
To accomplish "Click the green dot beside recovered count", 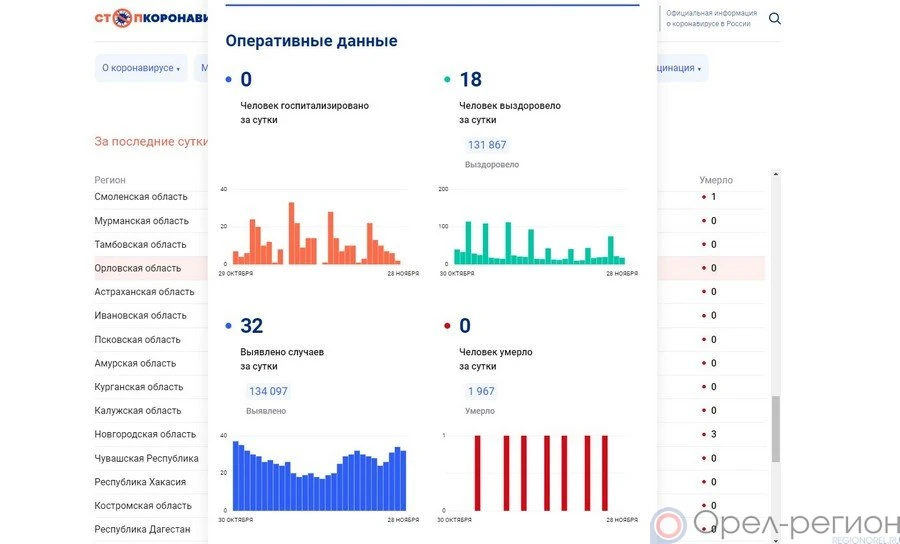I will [x=447, y=80].
